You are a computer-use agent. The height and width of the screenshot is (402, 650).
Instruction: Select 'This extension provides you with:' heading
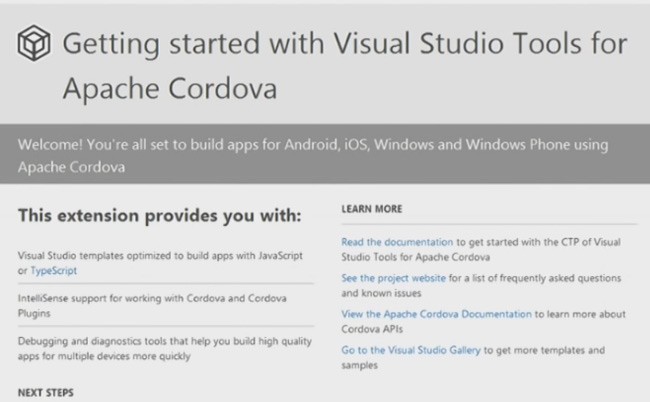pos(160,216)
